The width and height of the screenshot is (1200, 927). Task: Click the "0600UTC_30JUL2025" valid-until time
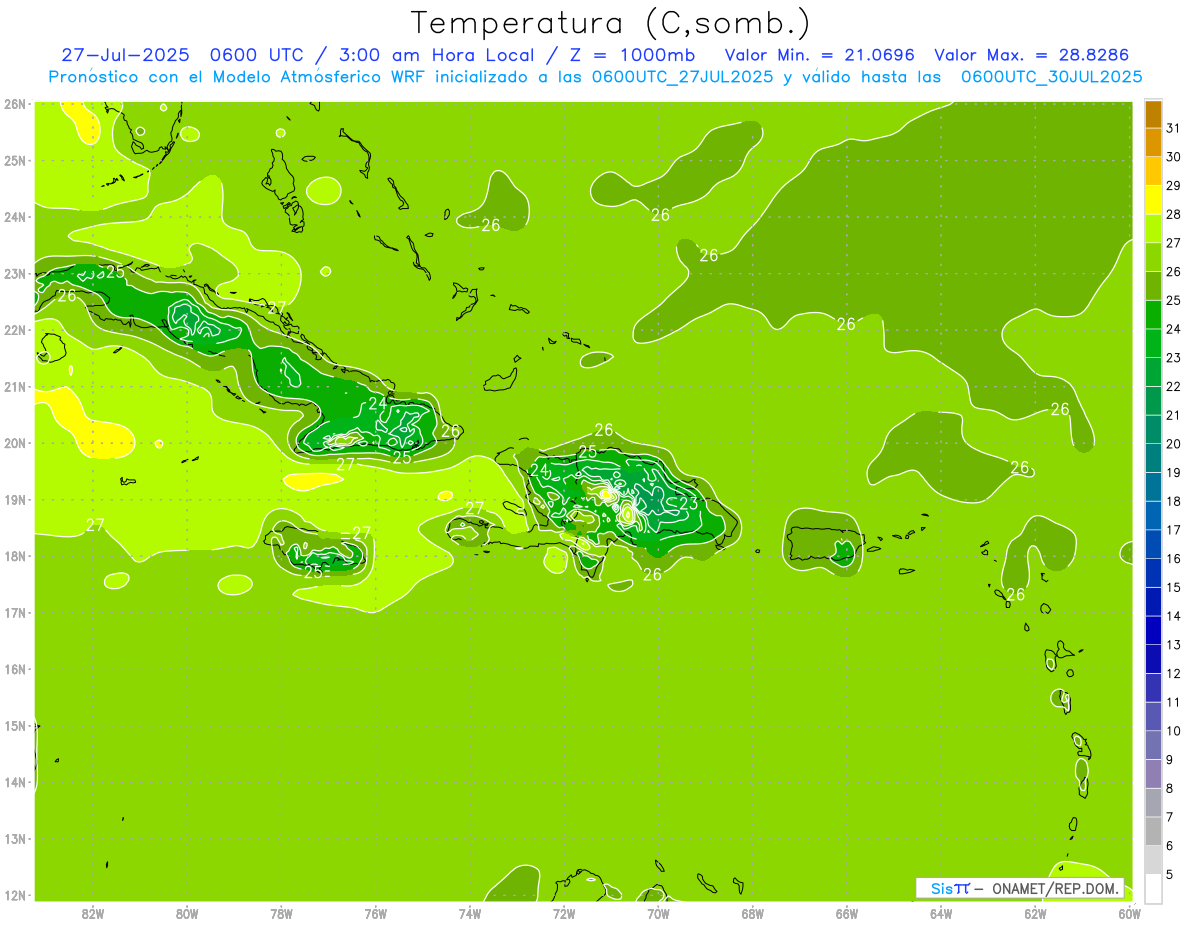tap(1051, 77)
